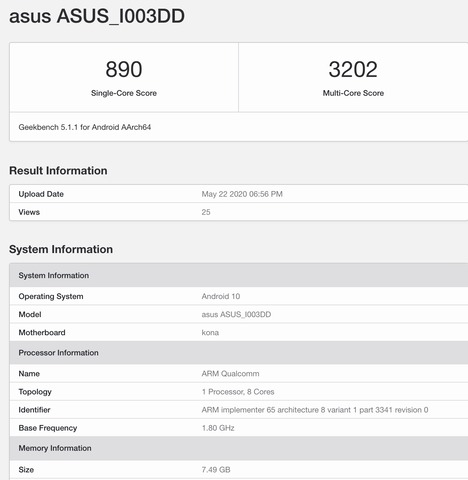Click the Processor Information header row

tap(239, 353)
